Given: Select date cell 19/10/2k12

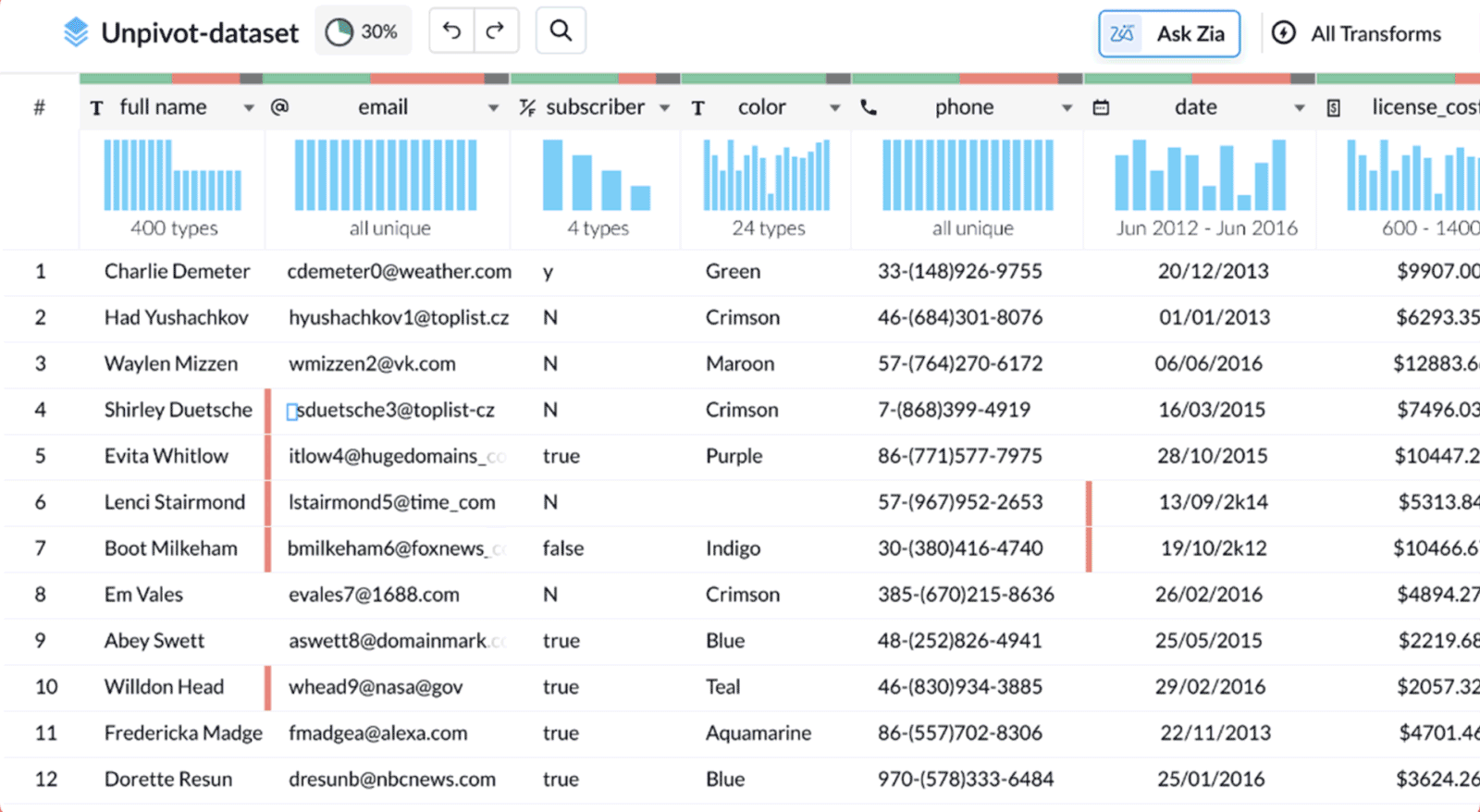Looking at the screenshot, I should 1214,548.
